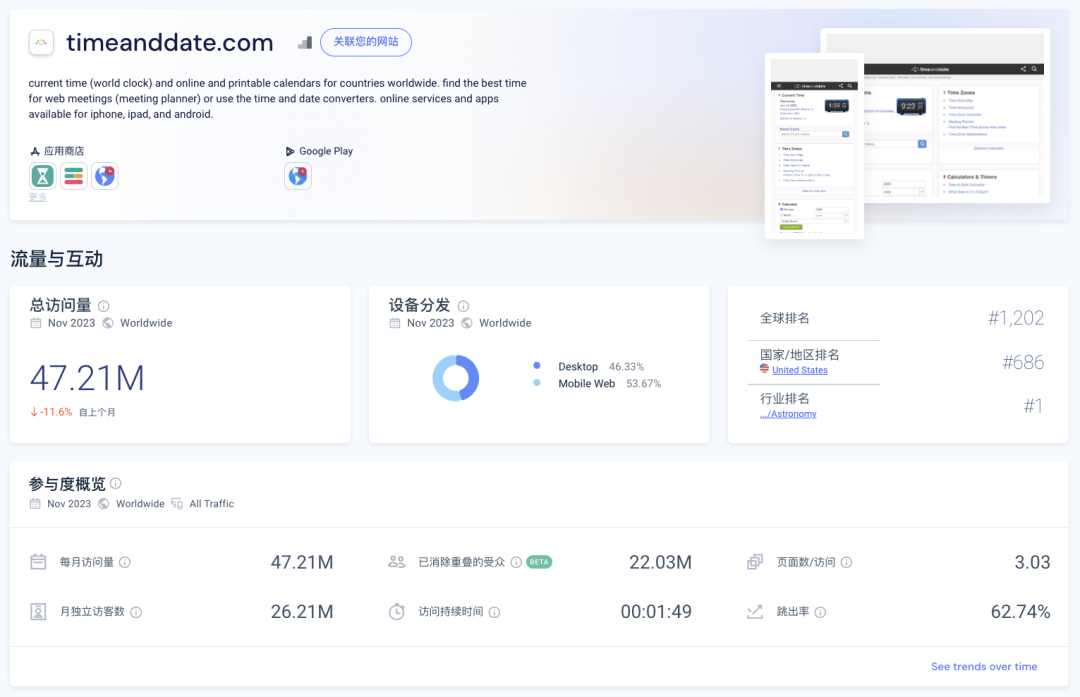1080x697 pixels.
Task: Click info icon next to 参与度概览
Action: click(116, 483)
